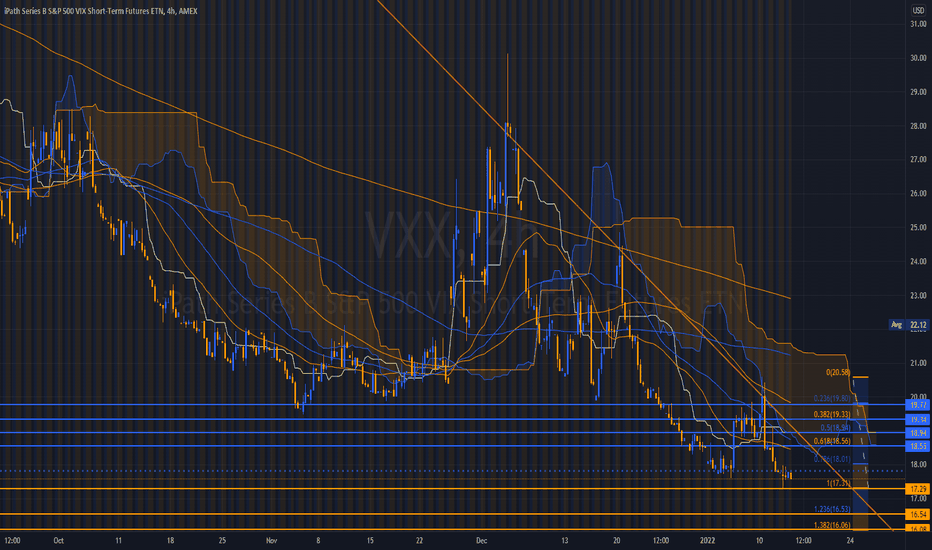Click the blue 18.55 price level label
Image resolution: width=932 pixels, height=550 pixels.
point(918,446)
